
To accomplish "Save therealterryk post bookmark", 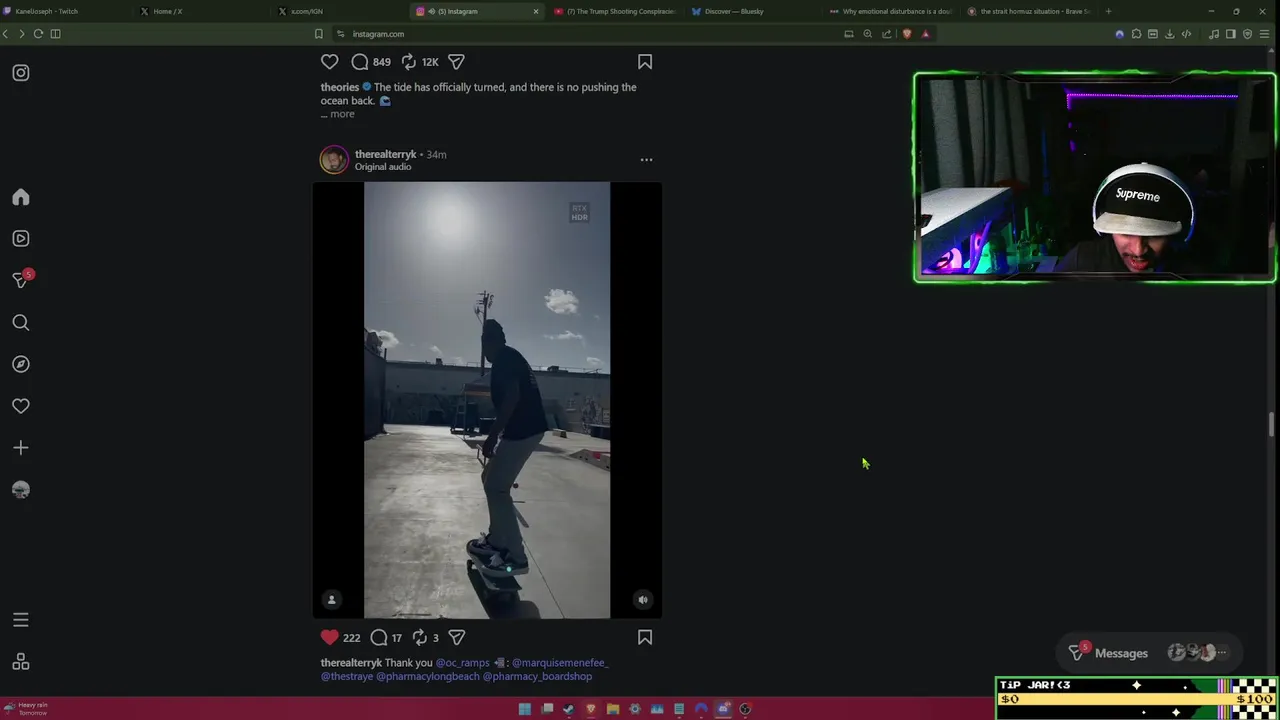I will coord(645,637).
